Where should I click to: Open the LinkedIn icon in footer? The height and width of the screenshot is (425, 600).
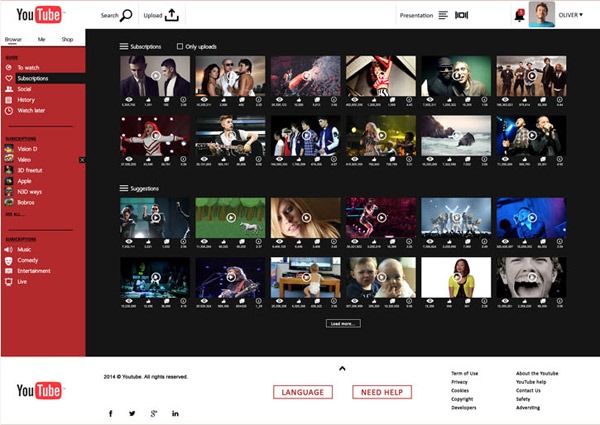(175, 413)
